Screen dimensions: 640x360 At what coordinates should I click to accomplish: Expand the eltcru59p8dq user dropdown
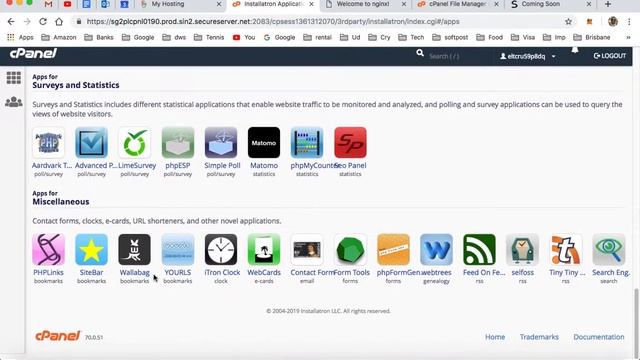click(528, 56)
